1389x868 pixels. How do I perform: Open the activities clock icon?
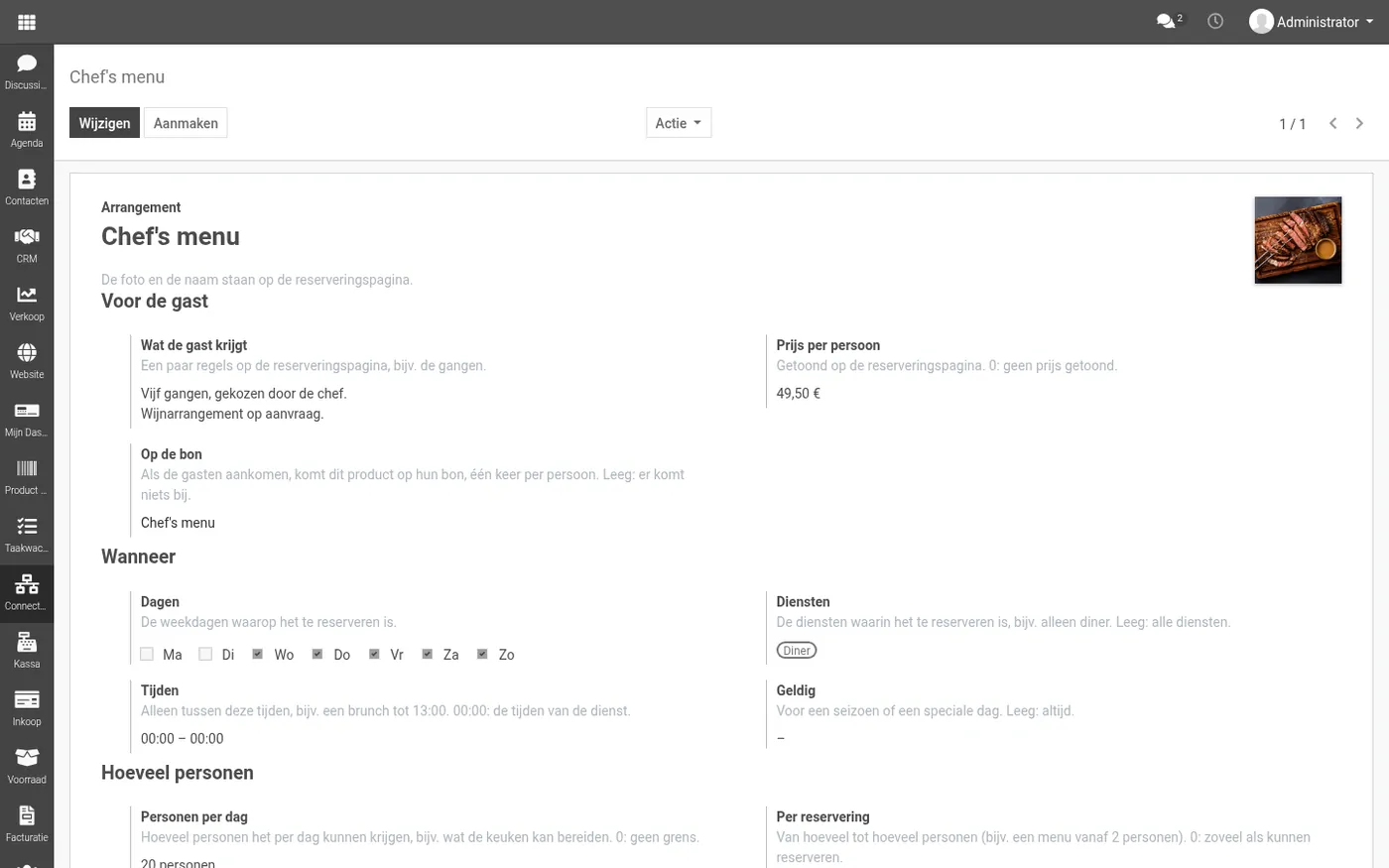coord(1215,21)
